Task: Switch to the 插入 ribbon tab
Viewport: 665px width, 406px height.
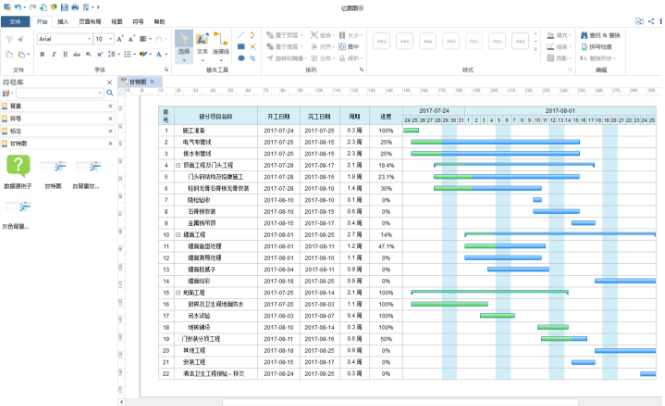Action: 64,20
